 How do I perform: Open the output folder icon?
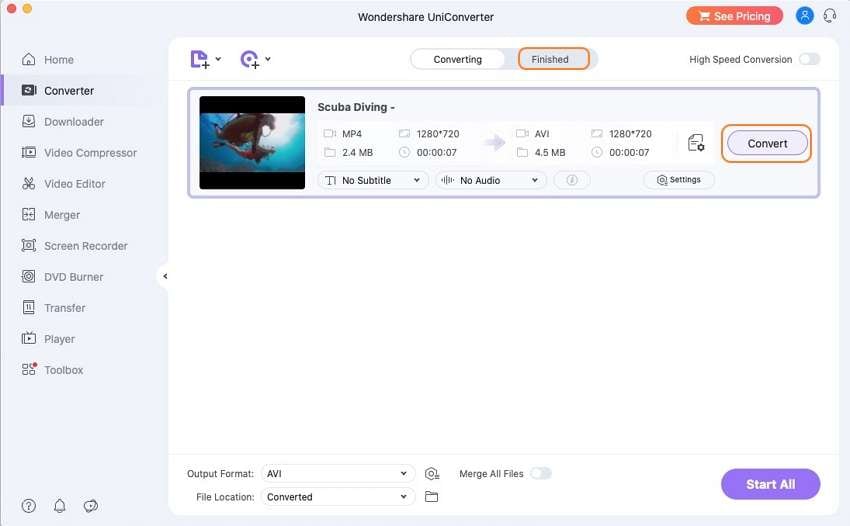pyautogui.click(x=432, y=497)
